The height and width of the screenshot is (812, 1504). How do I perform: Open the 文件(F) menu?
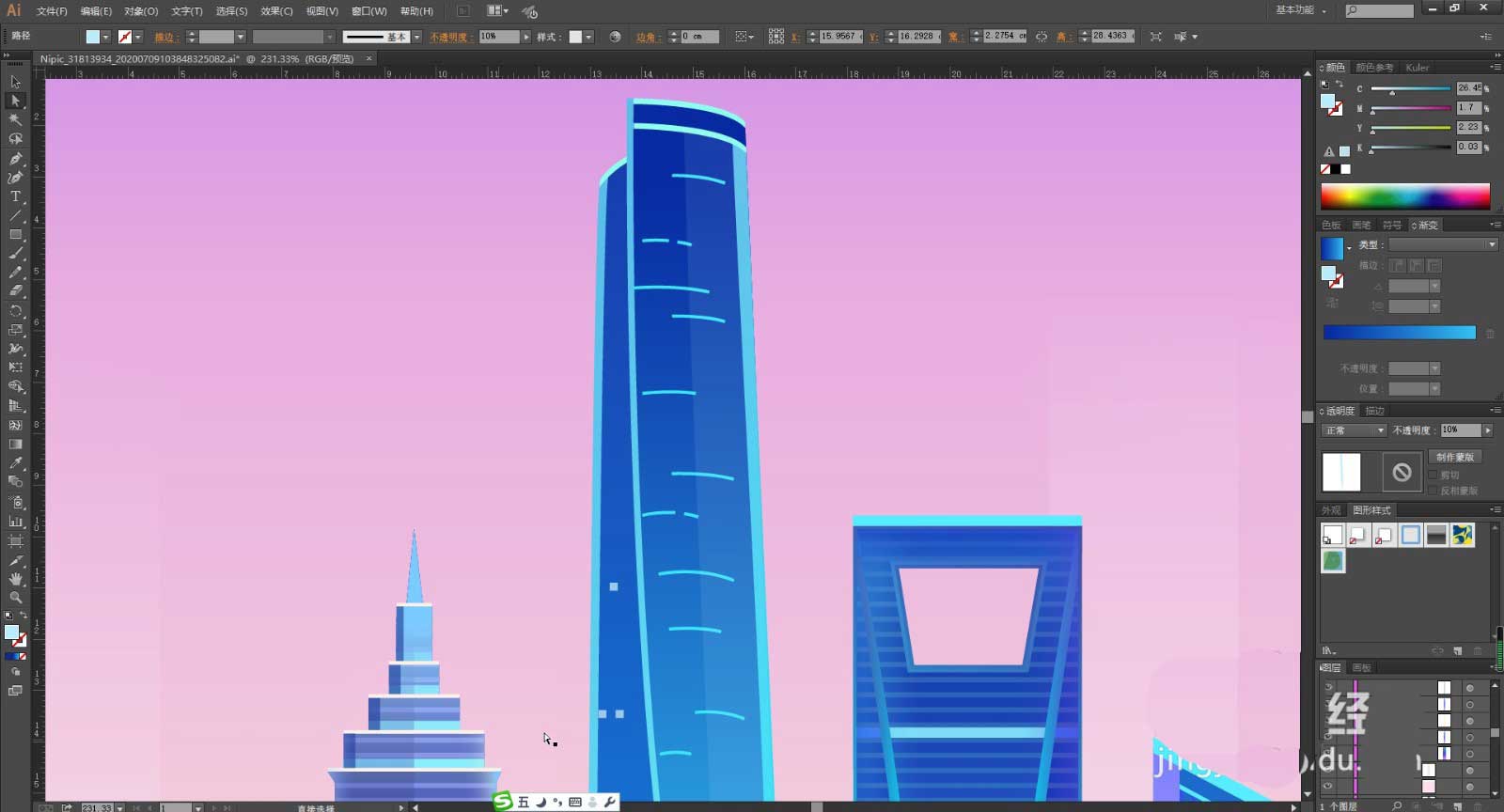52,11
